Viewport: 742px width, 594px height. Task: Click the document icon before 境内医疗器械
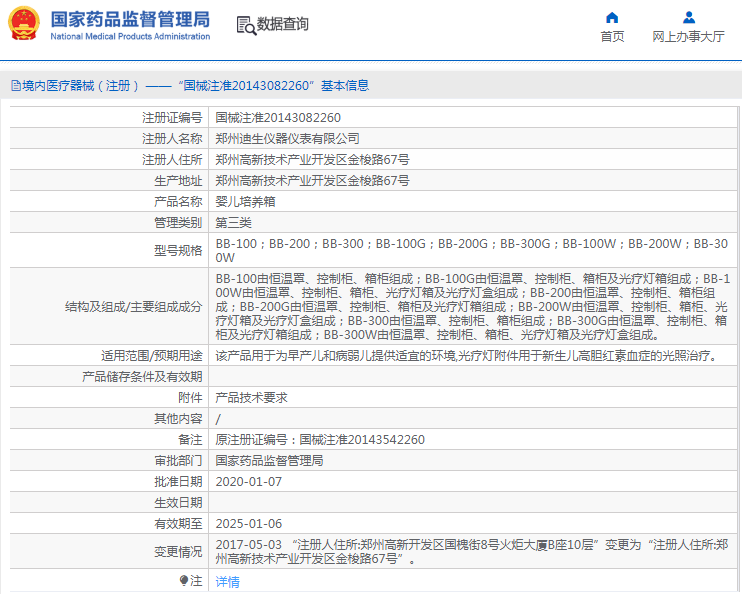(x=15, y=86)
